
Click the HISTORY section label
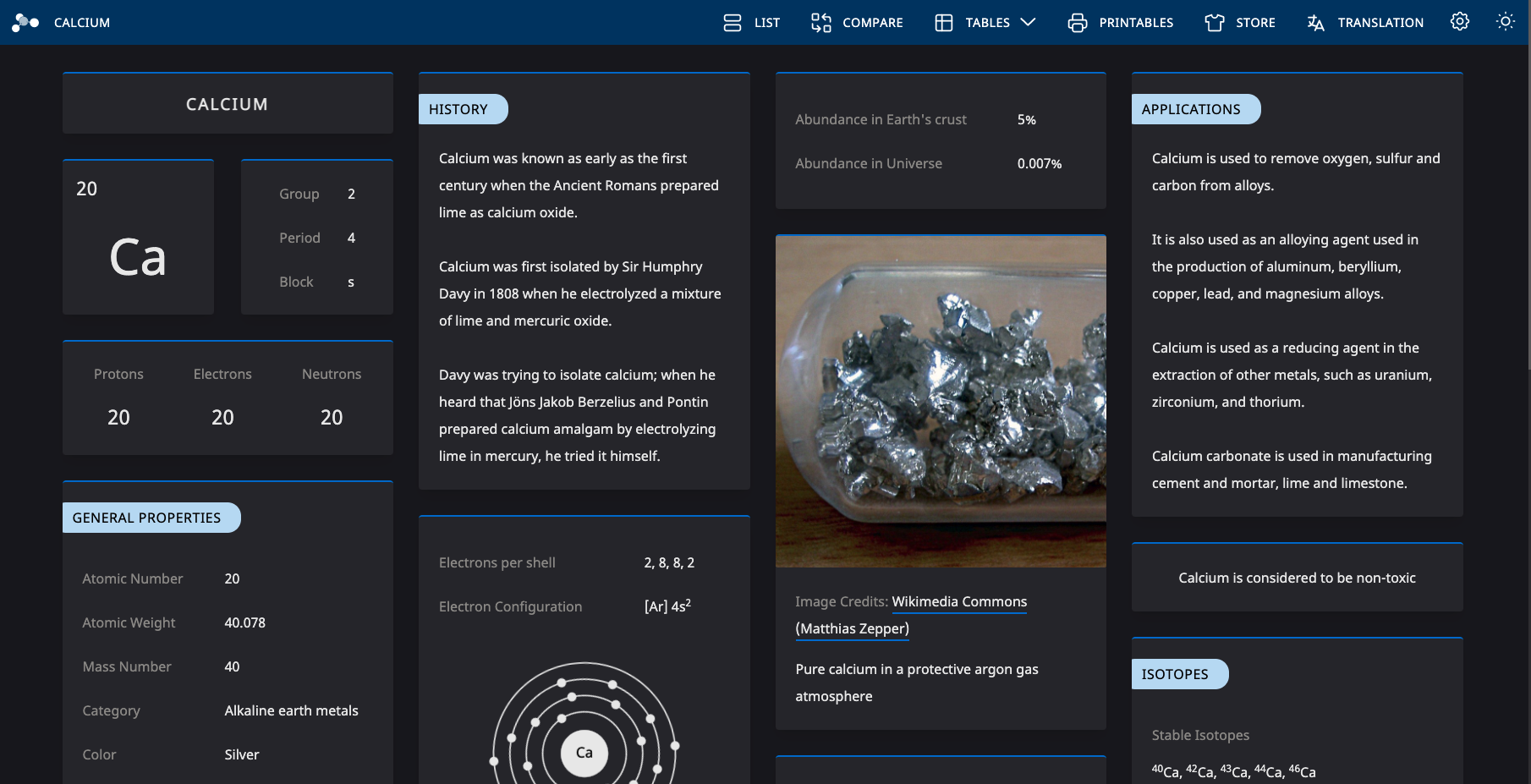[x=463, y=109]
